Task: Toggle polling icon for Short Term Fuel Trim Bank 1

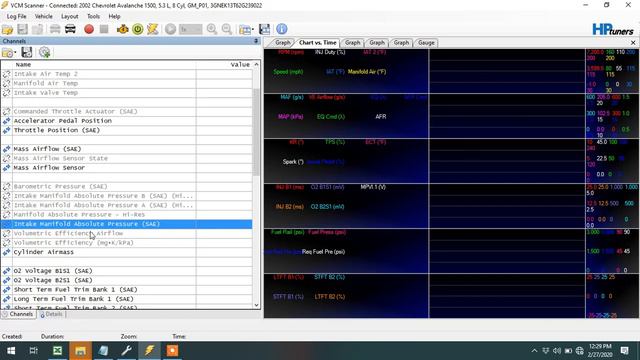Action: (x=7, y=290)
